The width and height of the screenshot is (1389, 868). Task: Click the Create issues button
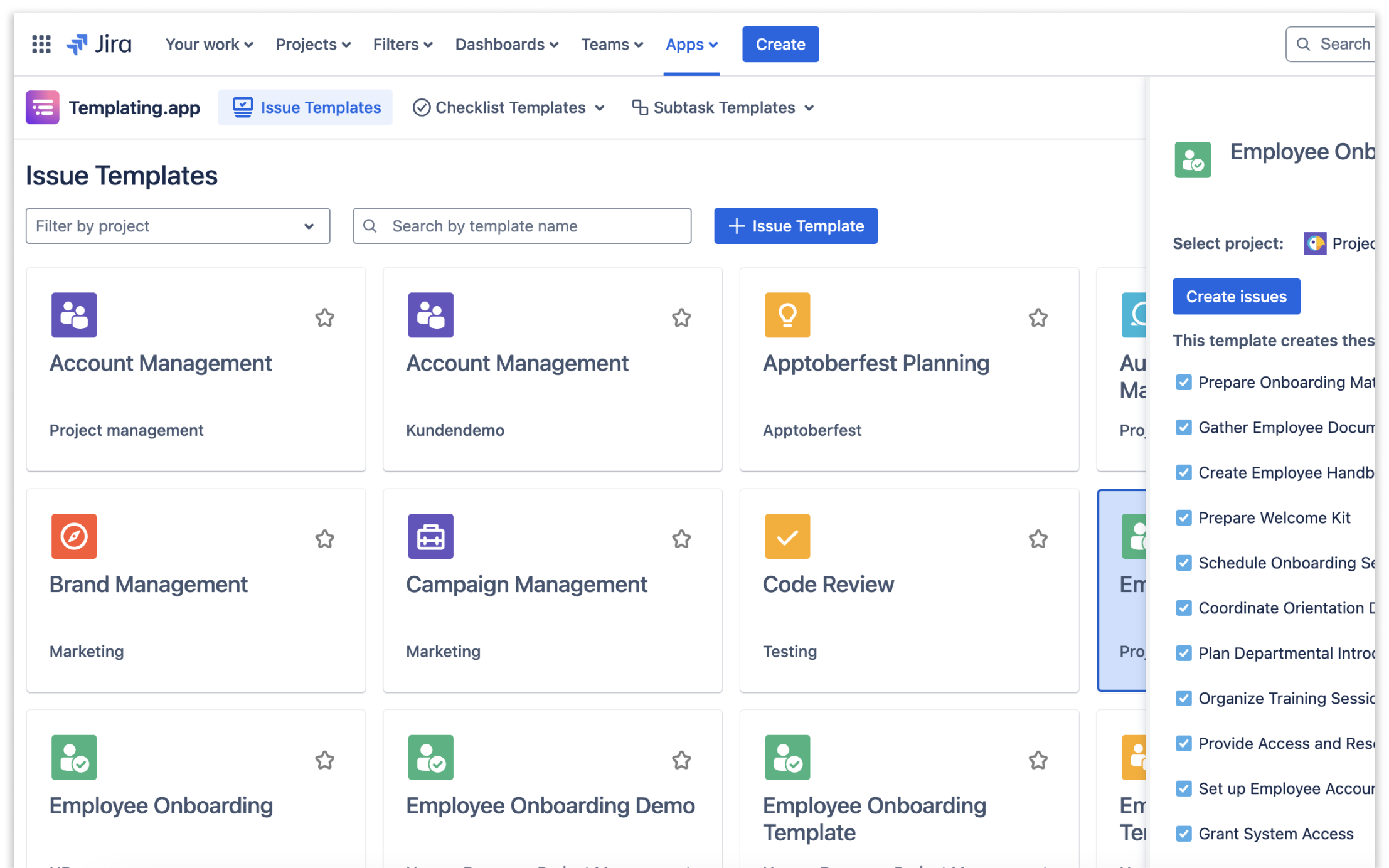click(x=1237, y=296)
